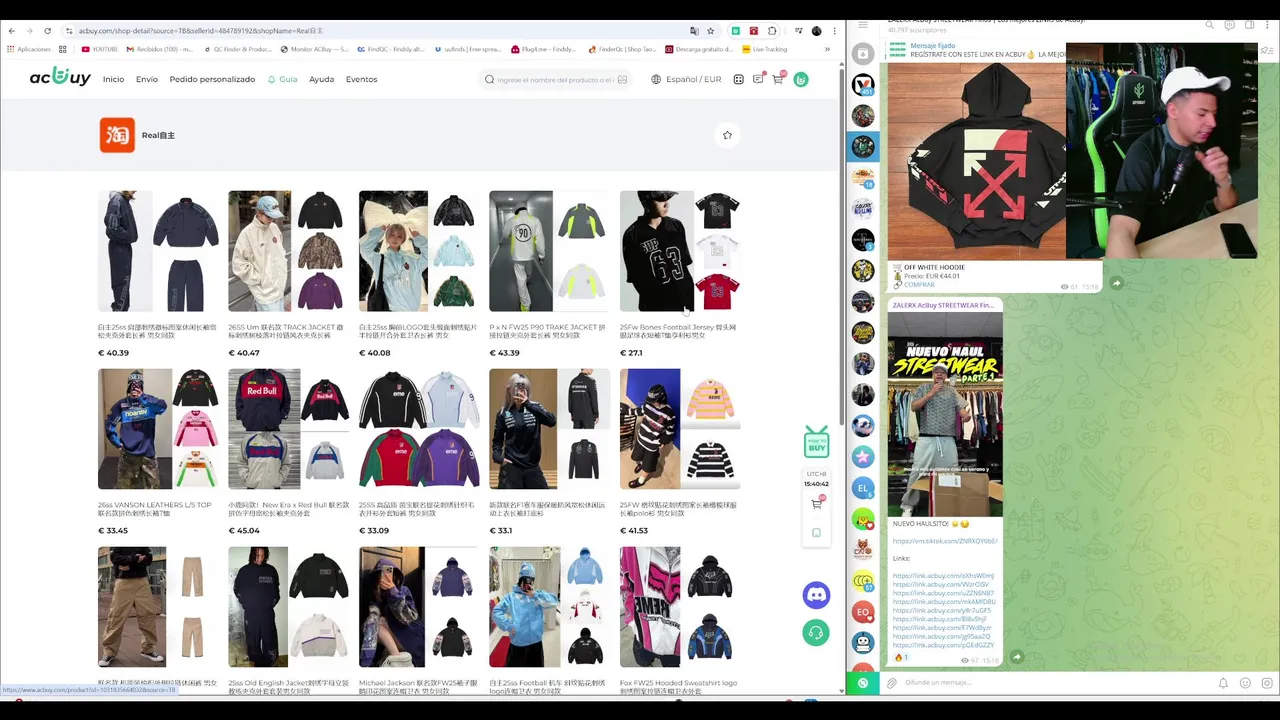
Task: Open the €33.1 black racing jacket thumbnail
Action: (549, 429)
